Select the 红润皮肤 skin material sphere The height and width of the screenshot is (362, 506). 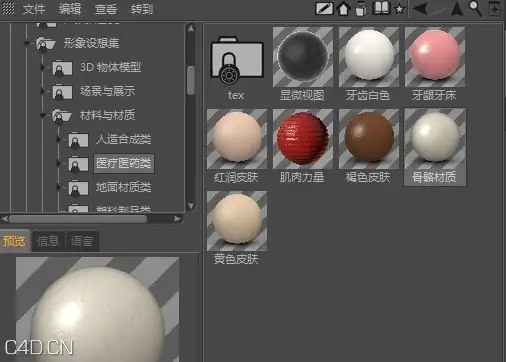coord(237,139)
